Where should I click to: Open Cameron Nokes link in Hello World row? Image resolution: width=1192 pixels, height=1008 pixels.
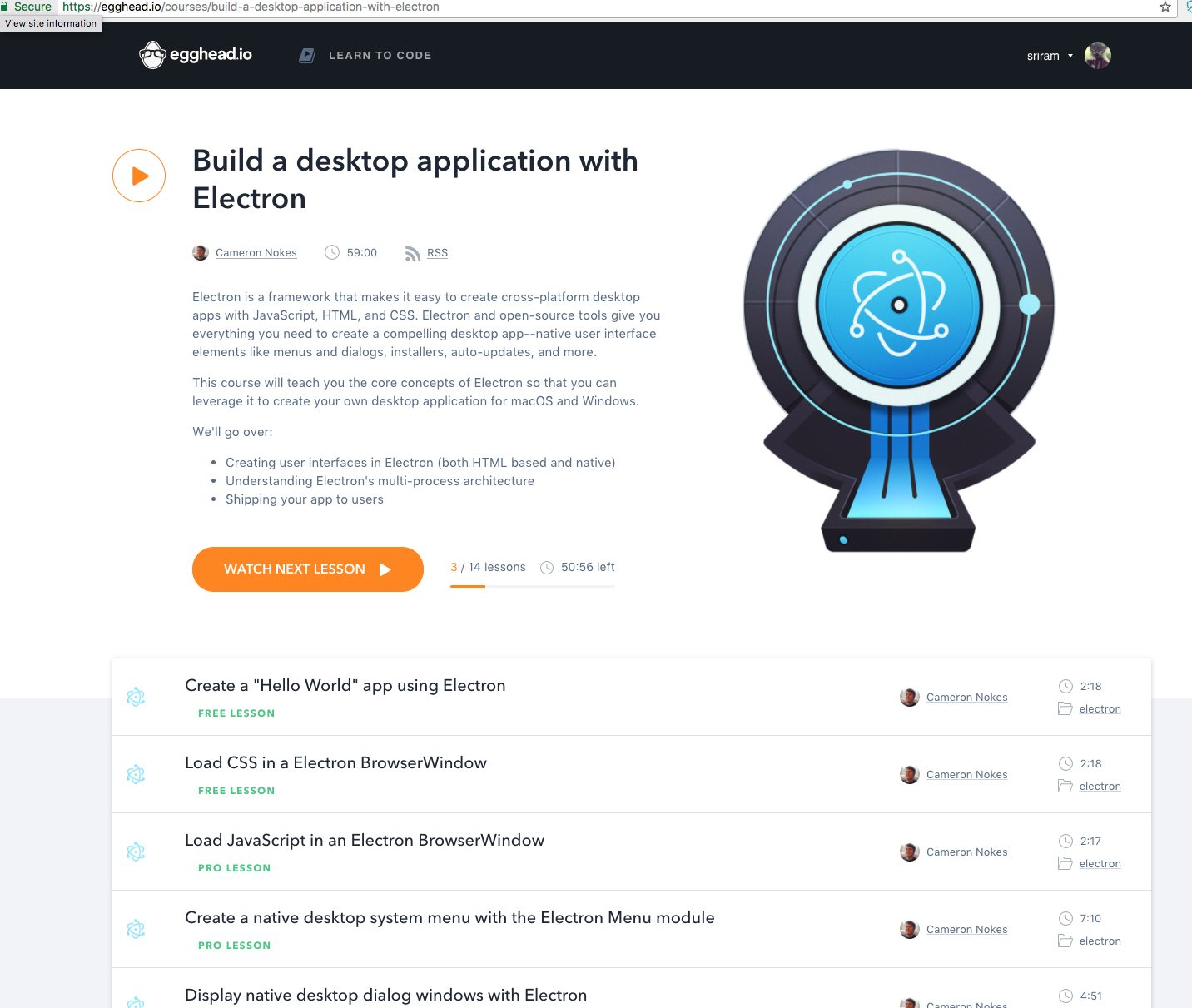pos(967,698)
